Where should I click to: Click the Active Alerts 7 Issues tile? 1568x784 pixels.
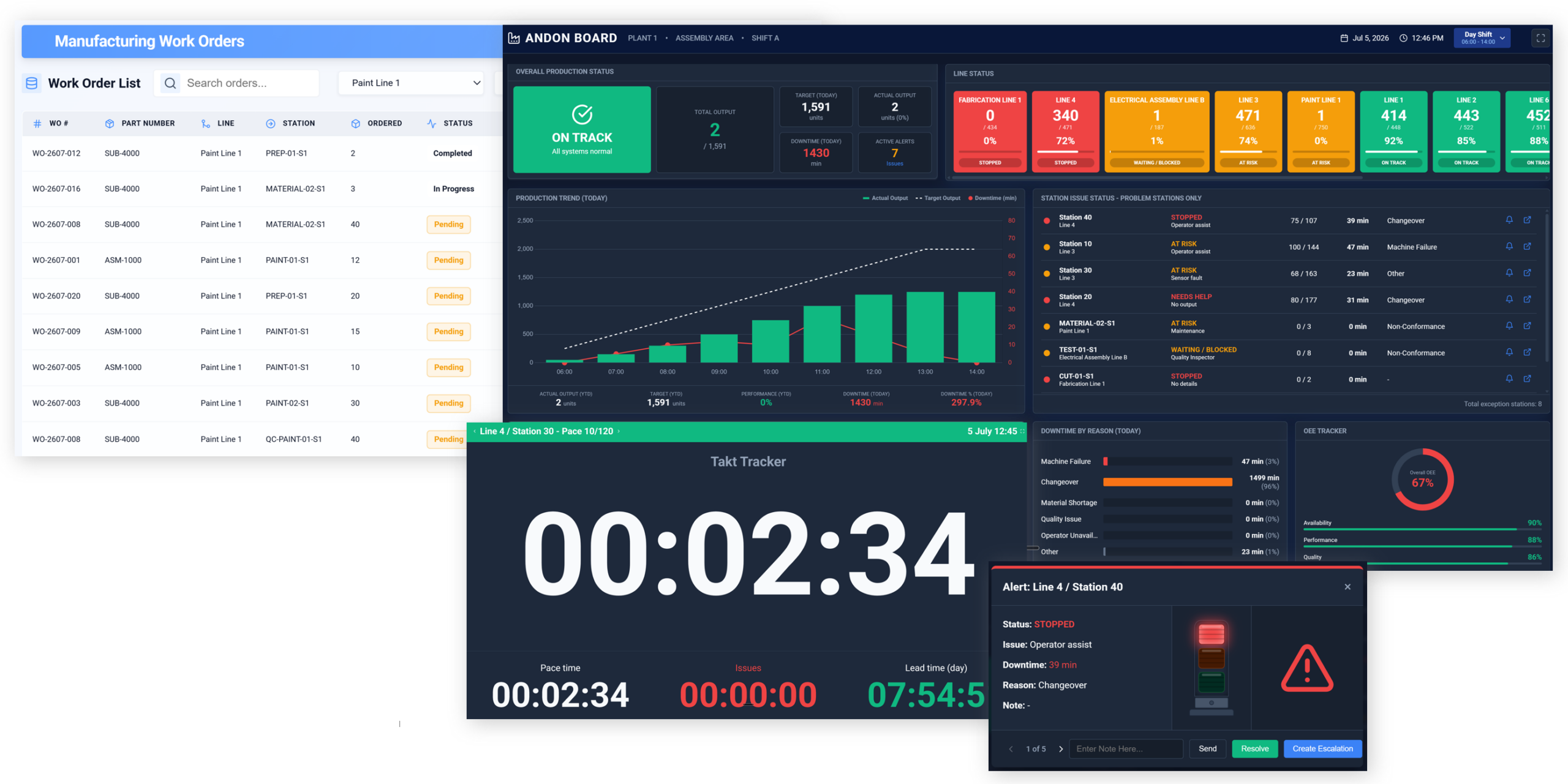click(x=894, y=153)
